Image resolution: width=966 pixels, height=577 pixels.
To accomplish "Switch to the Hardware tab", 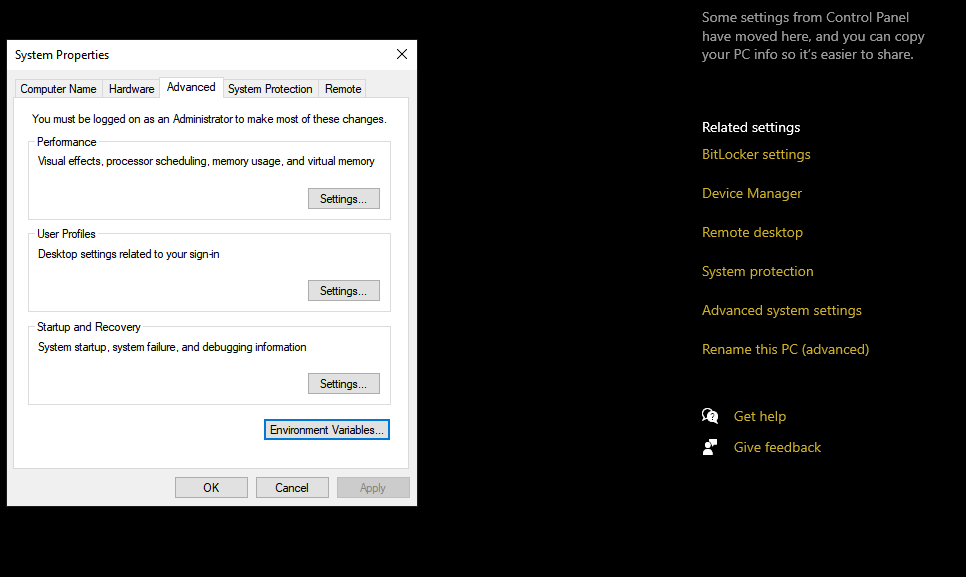I will [x=130, y=88].
